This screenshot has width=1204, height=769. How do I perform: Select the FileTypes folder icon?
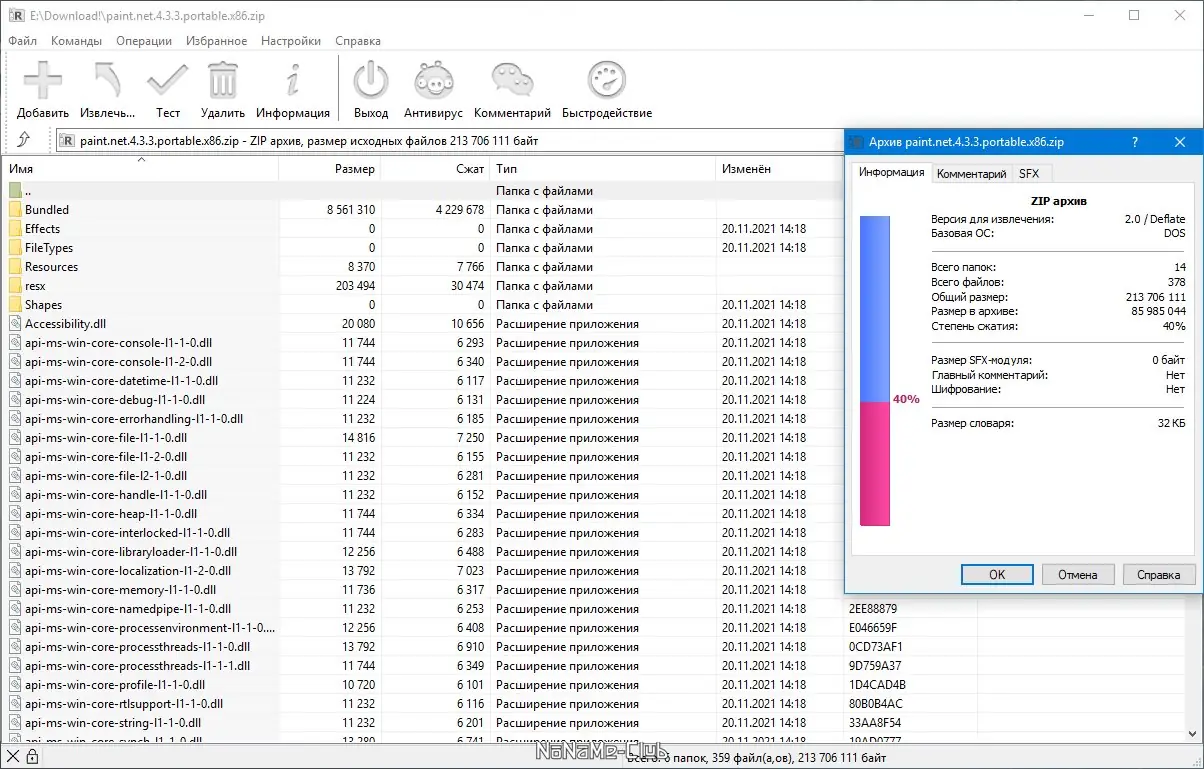tap(15, 248)
